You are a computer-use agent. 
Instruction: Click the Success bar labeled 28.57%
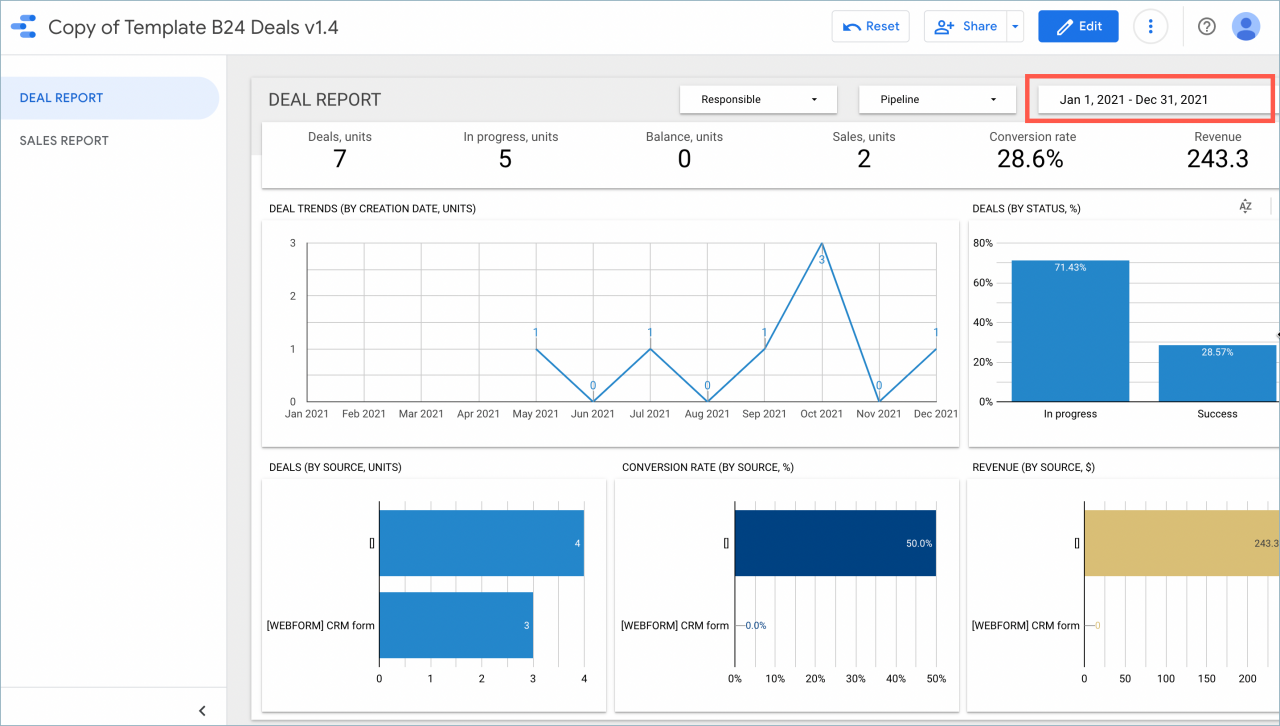click(1217, 373)
